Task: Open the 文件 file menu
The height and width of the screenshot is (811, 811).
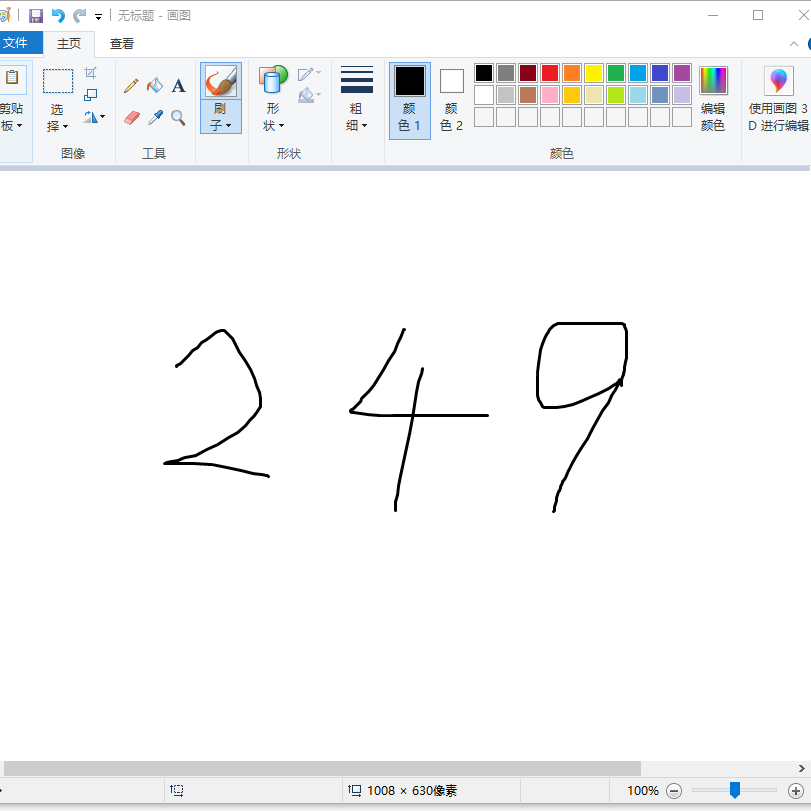Action: 18,43
